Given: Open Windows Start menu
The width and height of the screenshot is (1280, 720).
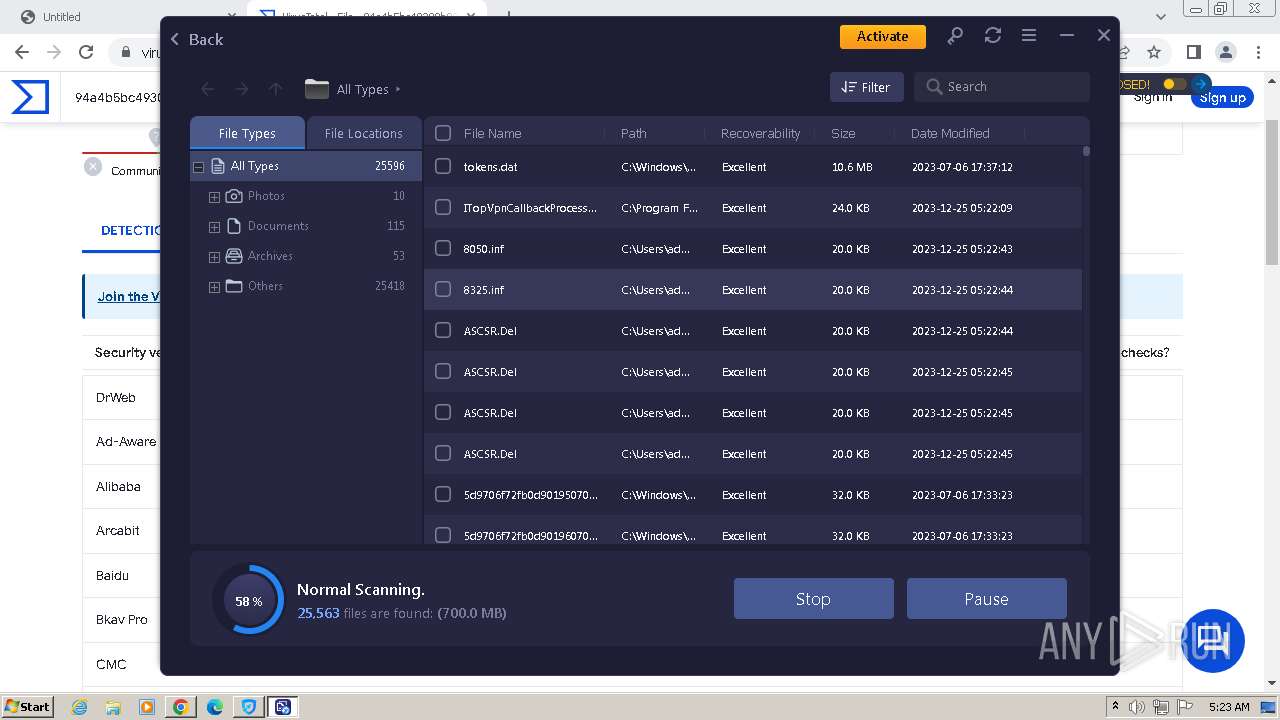Looking at the screenshot, I should pyautogui.click(x=27, y=706).
